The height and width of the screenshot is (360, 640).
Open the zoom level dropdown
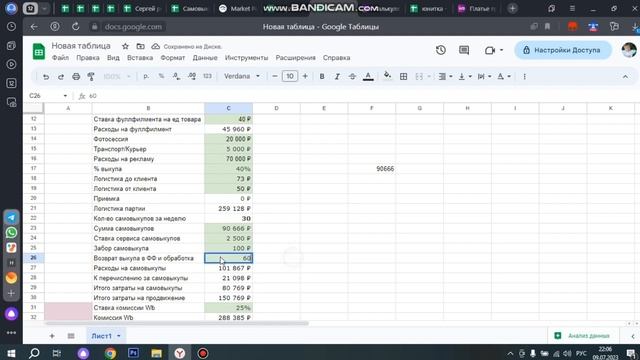[117, 76]
